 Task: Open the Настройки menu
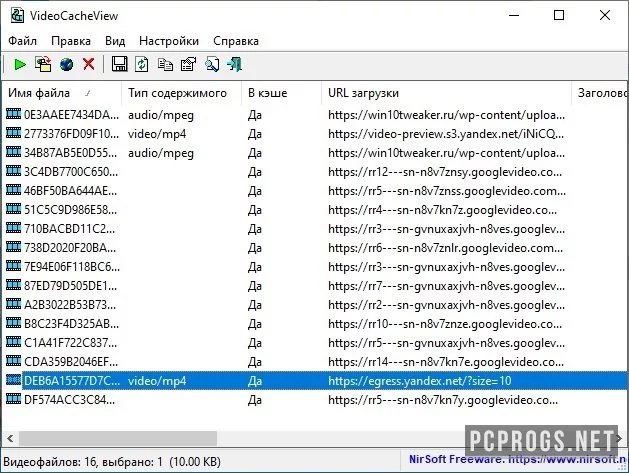[169, 41]
